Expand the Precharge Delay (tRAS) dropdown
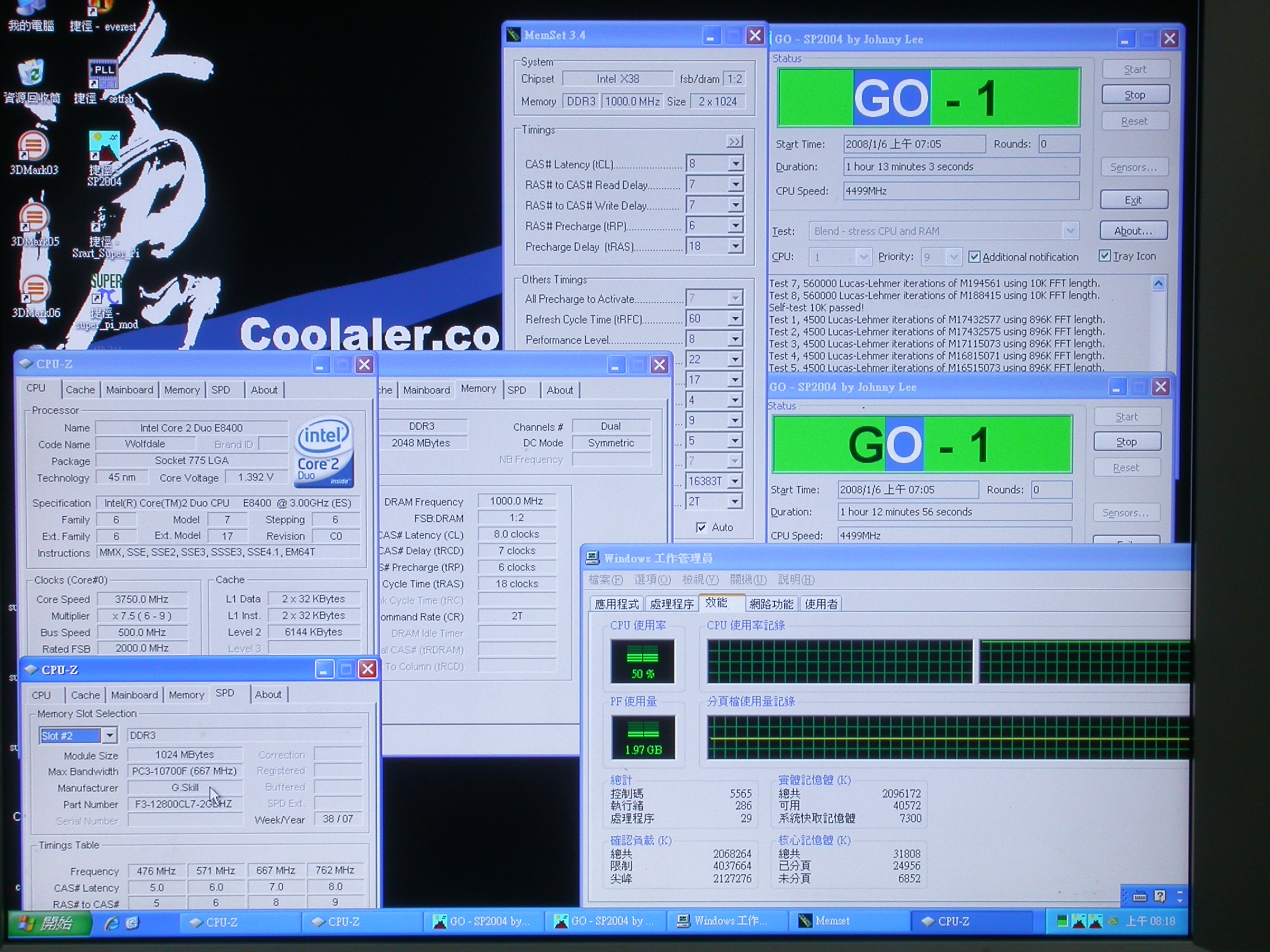The image size is (1270, 952). [x=736, y=246]
